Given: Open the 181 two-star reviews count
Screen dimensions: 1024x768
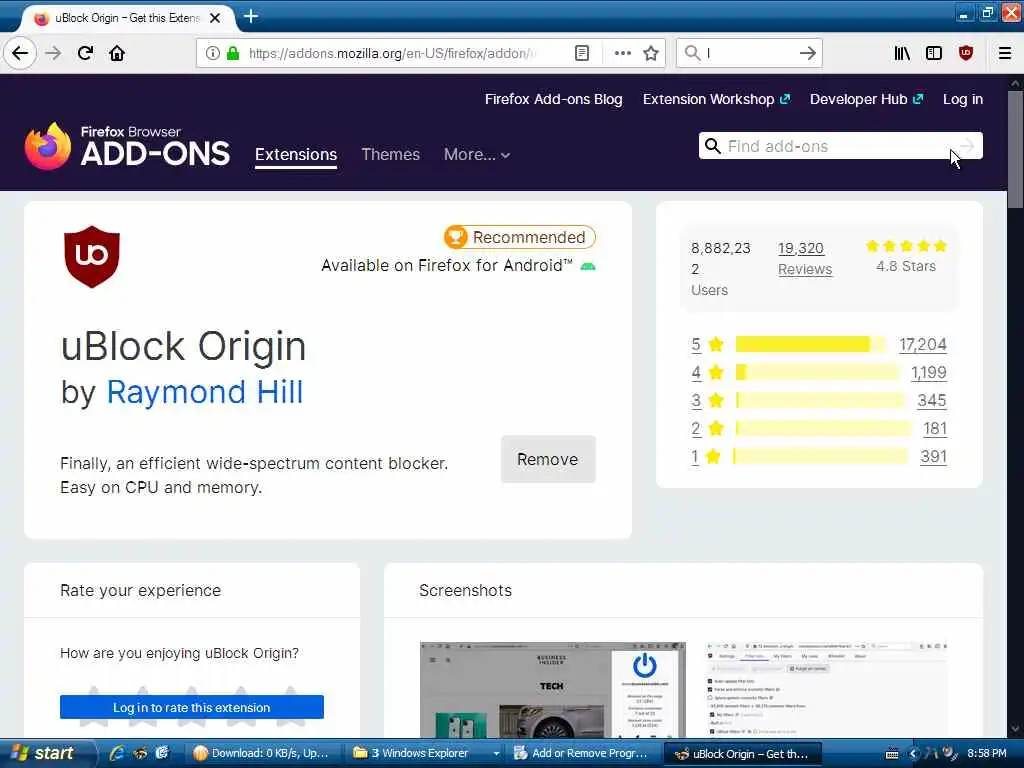Looking at the screenshot, I should 935,428.
